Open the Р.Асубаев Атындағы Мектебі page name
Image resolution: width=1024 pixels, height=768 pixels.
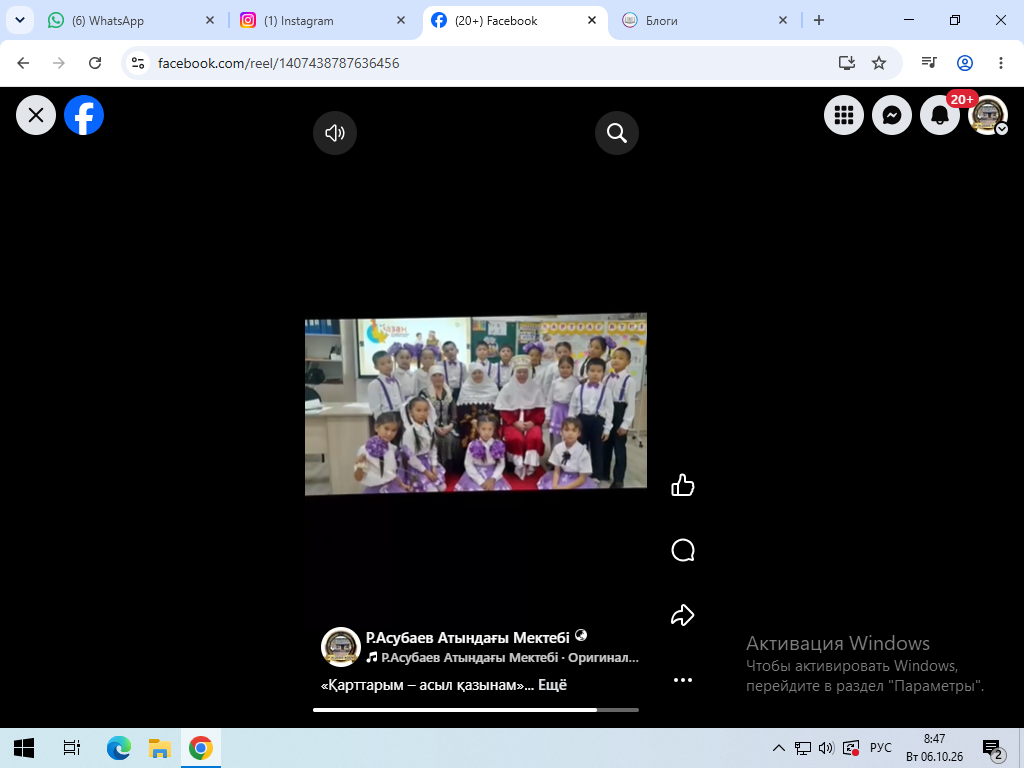(x=468, y=637)
